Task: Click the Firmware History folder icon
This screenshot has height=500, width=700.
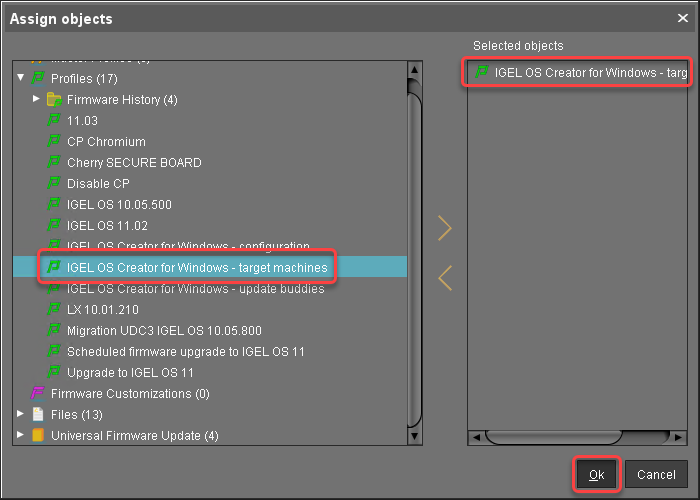Action: point(55,100)
